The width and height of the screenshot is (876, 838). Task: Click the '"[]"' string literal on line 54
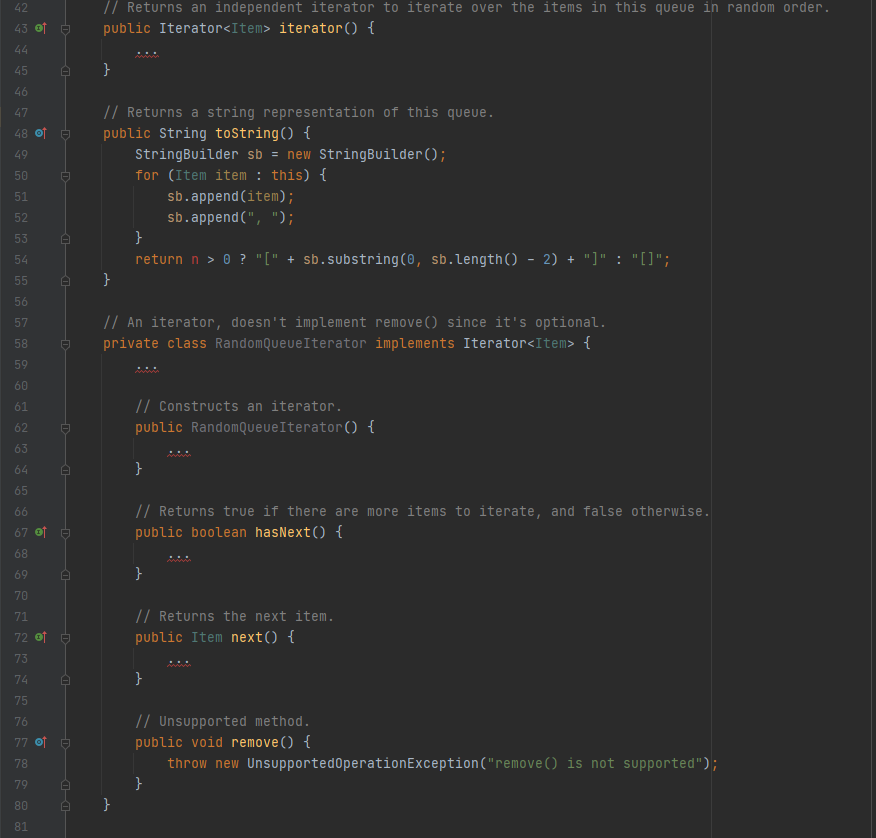coord(646,260)
